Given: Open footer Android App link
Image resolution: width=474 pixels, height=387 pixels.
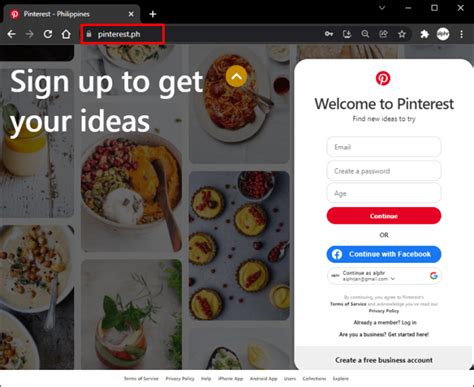Looking at the screenshot, I should pos(263,379).
